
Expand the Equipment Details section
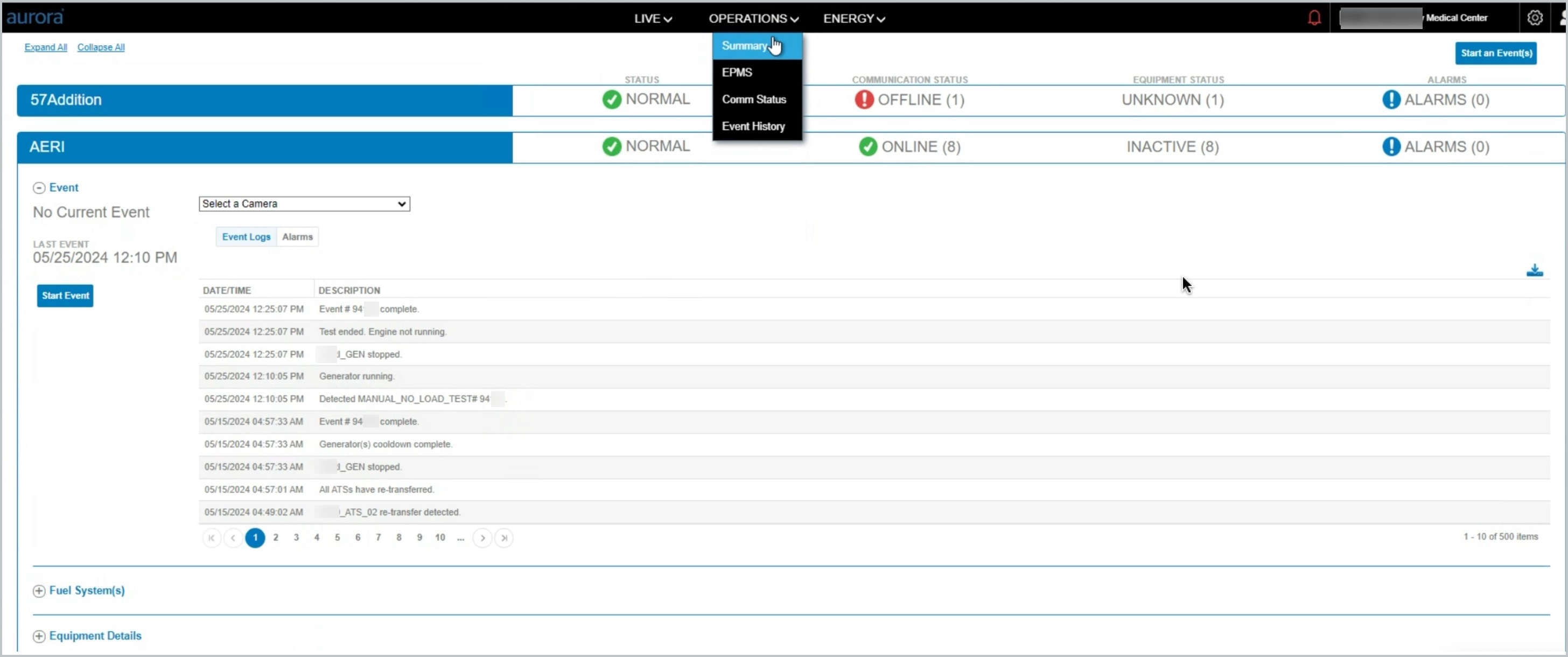[x=39, y=635]
